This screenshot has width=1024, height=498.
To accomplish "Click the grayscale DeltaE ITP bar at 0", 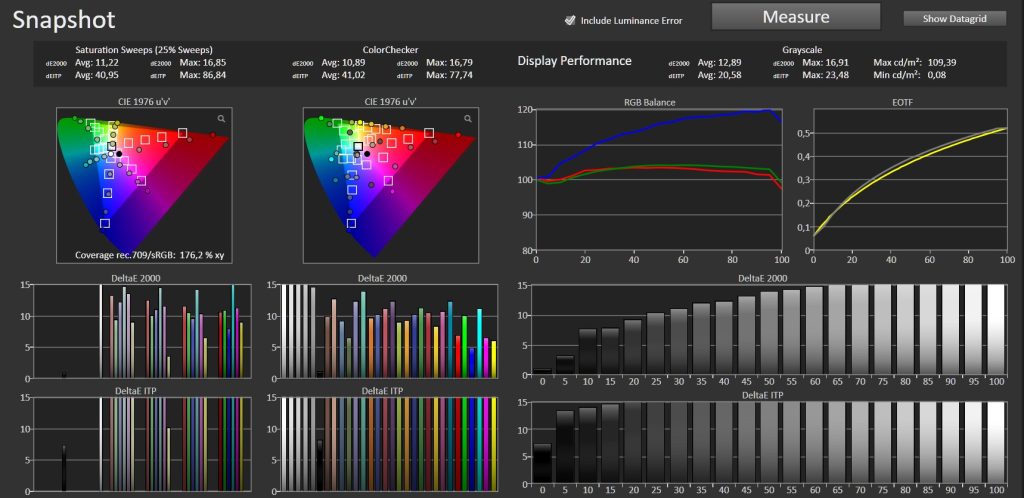I will pyautogui.click(x=542, y=464).
